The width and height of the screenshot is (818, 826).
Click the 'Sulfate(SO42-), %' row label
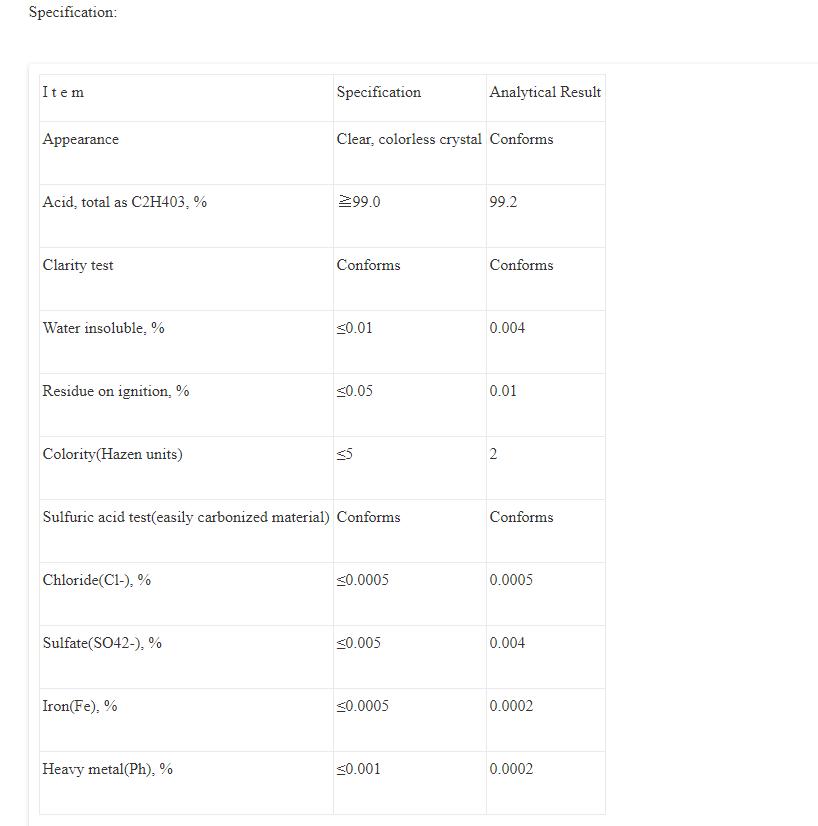tap(102, 644)
